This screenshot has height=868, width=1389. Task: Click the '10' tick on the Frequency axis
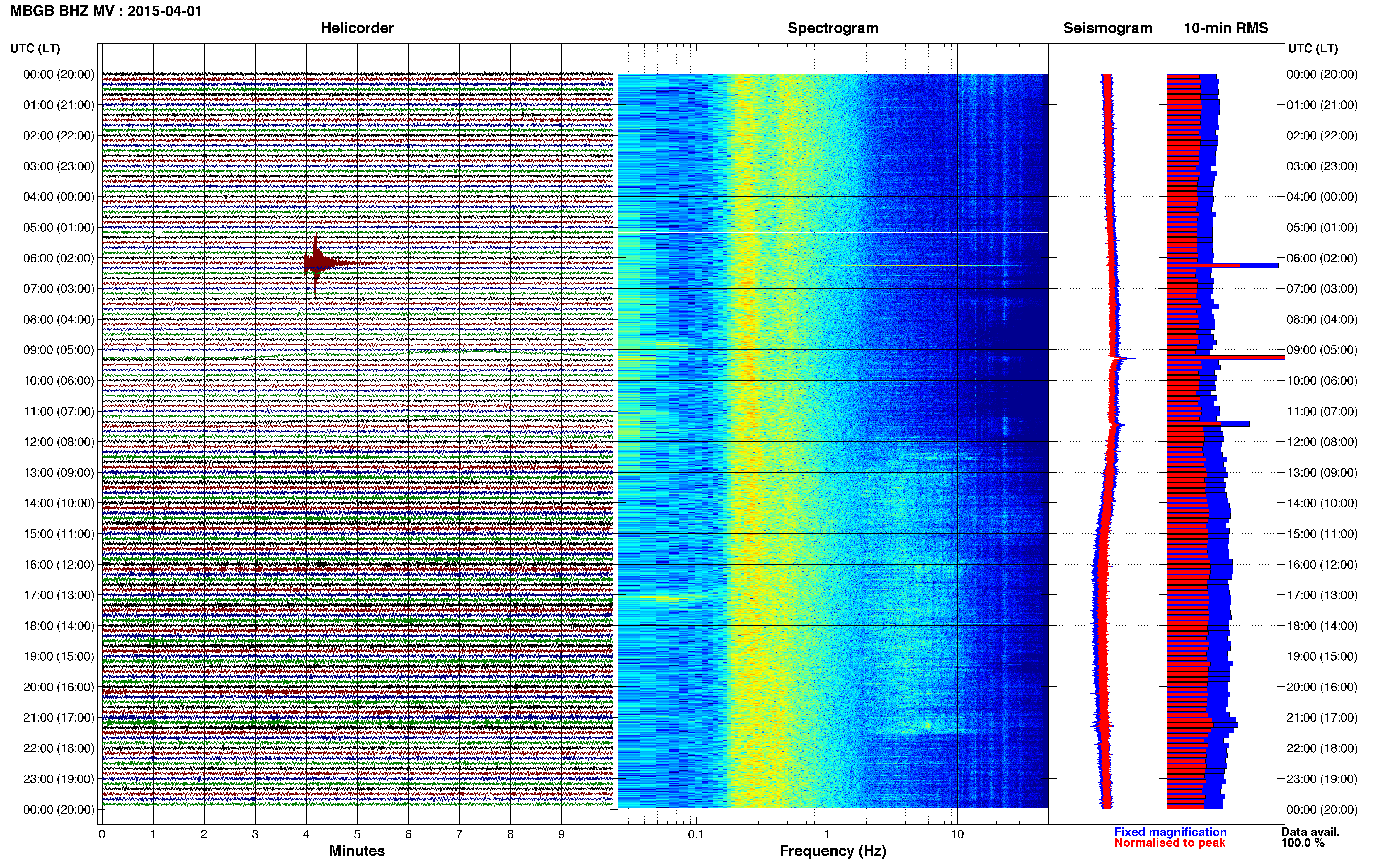pyautogui.click(x=957, y=835)
